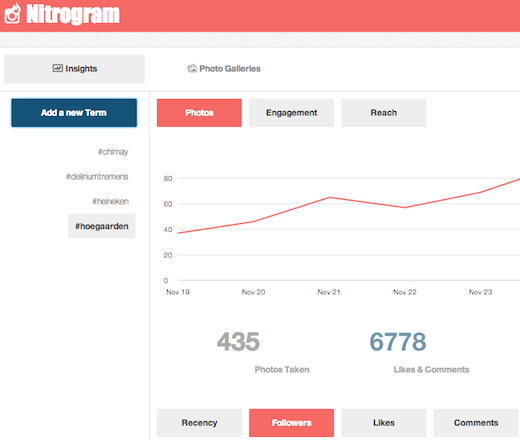Click the Photo Galleries pictures icon
Screen dimensions: 520x440
192,69
